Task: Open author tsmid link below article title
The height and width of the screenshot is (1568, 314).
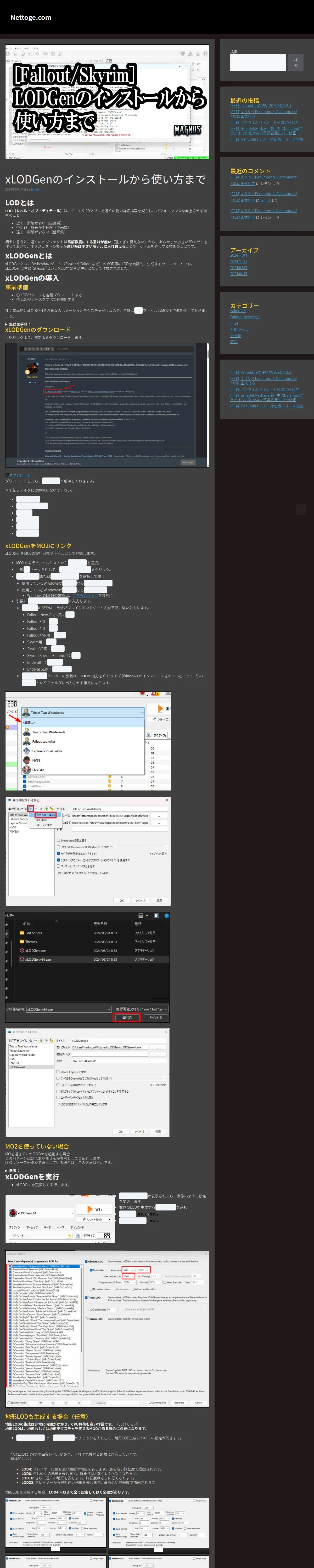Action: (x=35, y=189)
